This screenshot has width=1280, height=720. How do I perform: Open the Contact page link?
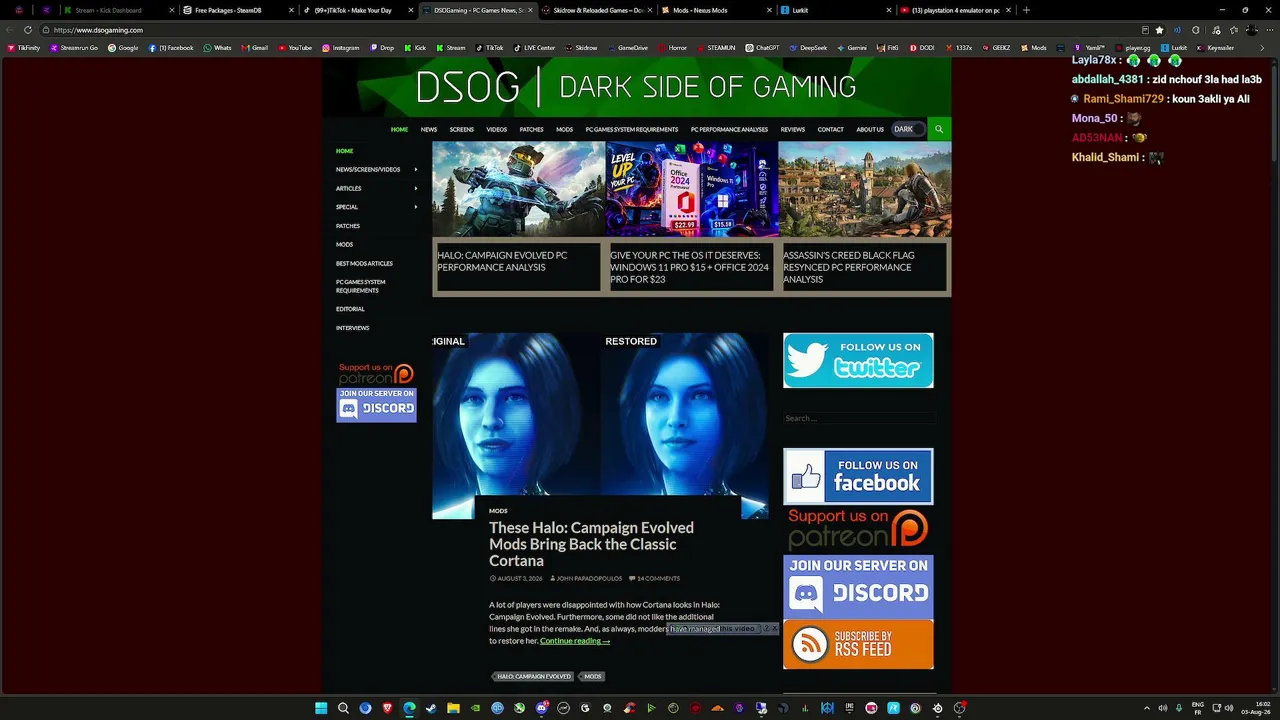(x=831, y=129)
